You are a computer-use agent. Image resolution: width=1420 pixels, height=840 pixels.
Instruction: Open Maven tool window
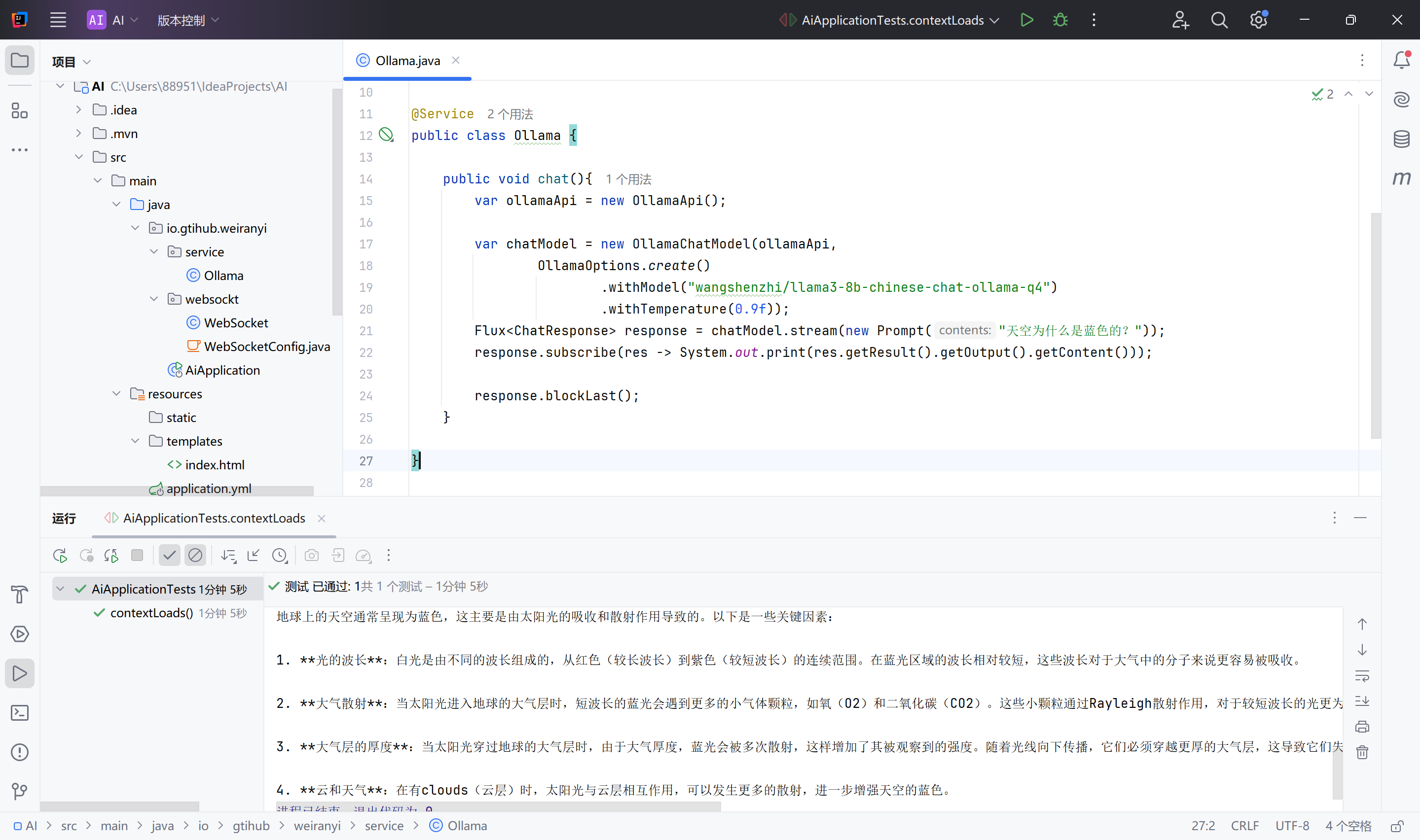pos(1401,178)
